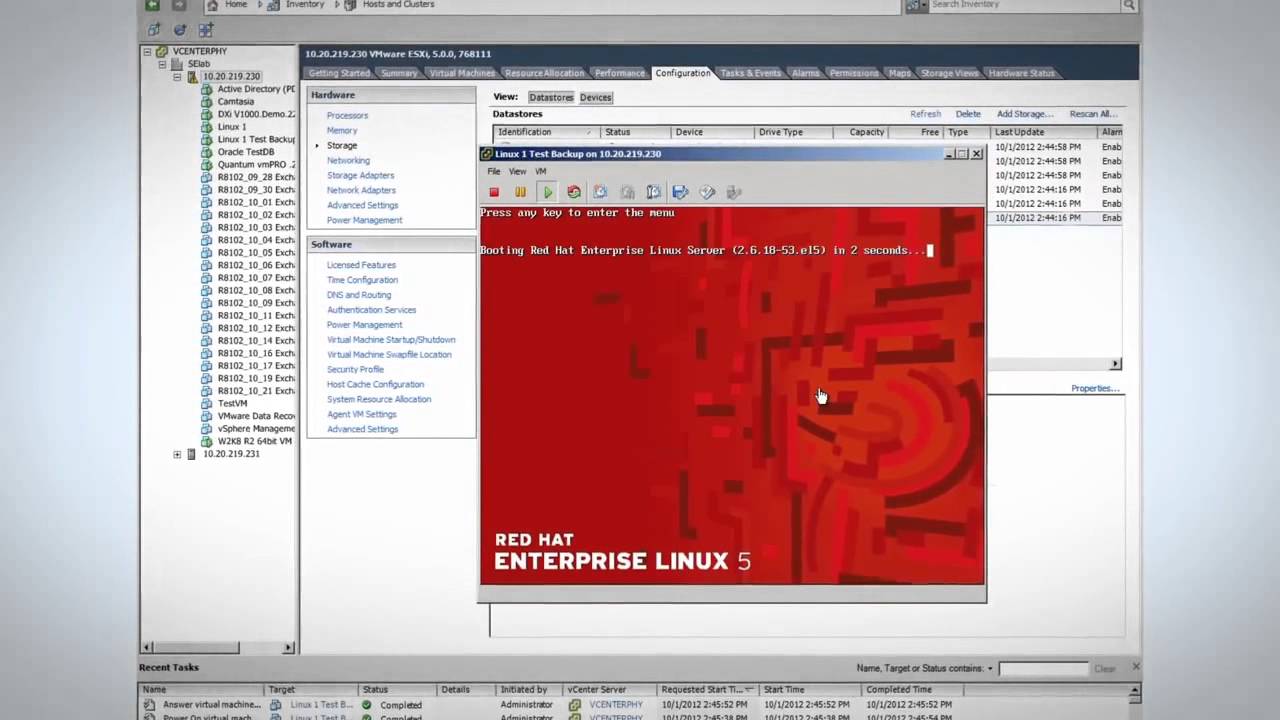The height and width of the screenshot is (720, 1280).
Task: Power on VM with green play icon
Action: [x=547, y=192]
